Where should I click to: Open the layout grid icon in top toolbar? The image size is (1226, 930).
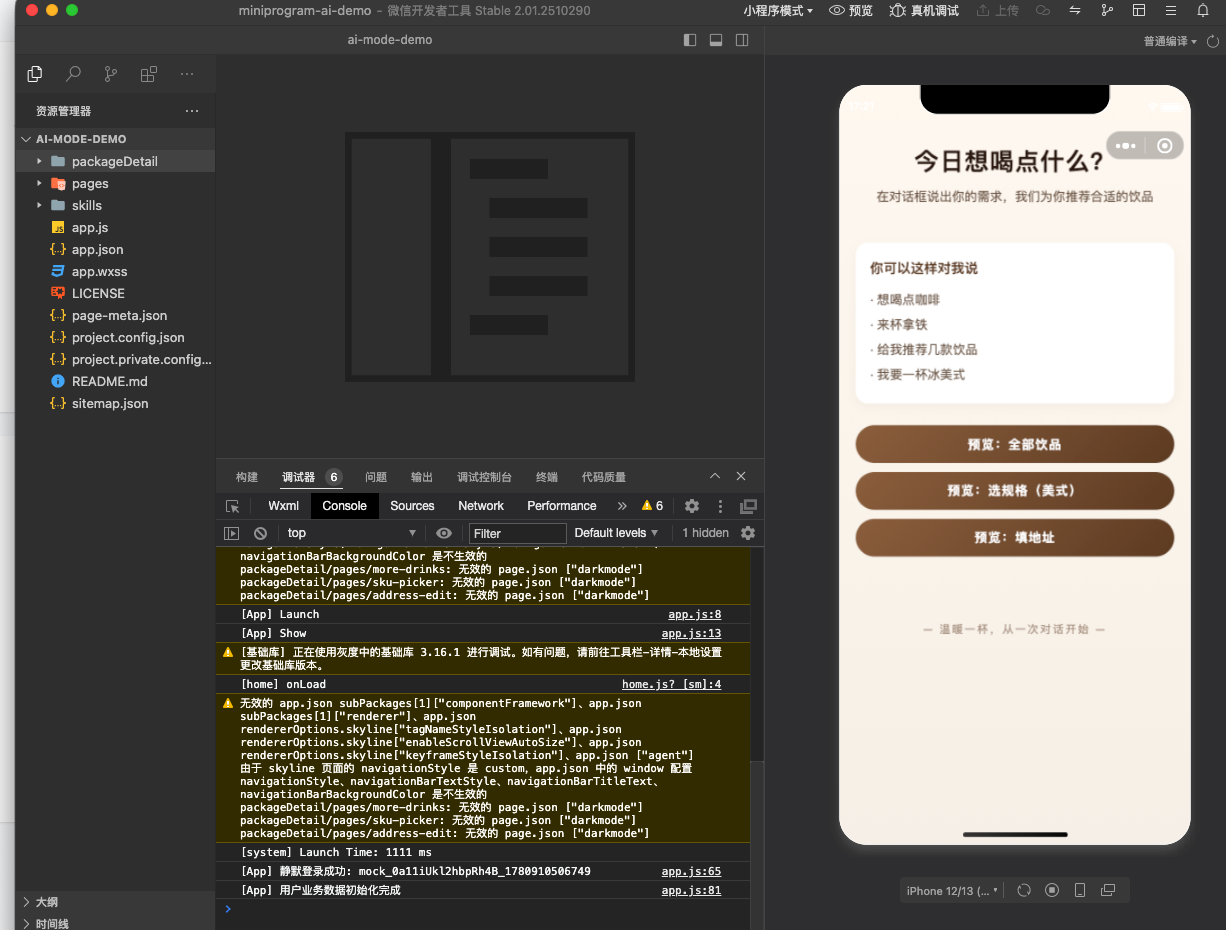1139,10
